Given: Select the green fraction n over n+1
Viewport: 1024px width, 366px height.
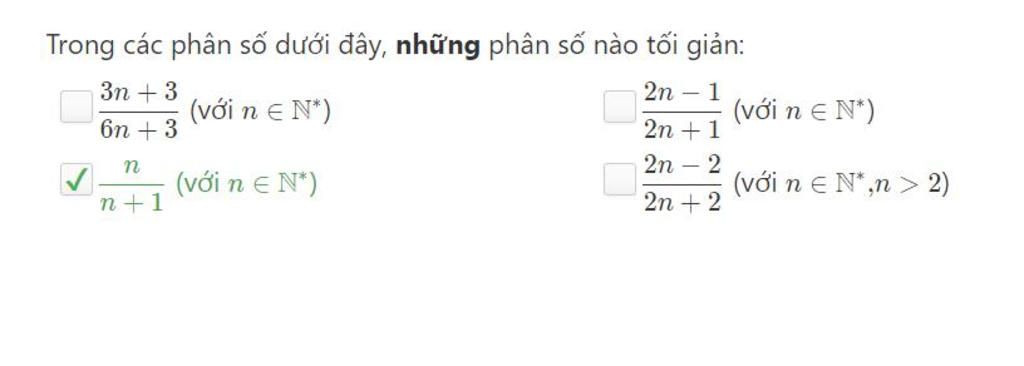Looking at the screenshot, I should click(x=131, y=184).
